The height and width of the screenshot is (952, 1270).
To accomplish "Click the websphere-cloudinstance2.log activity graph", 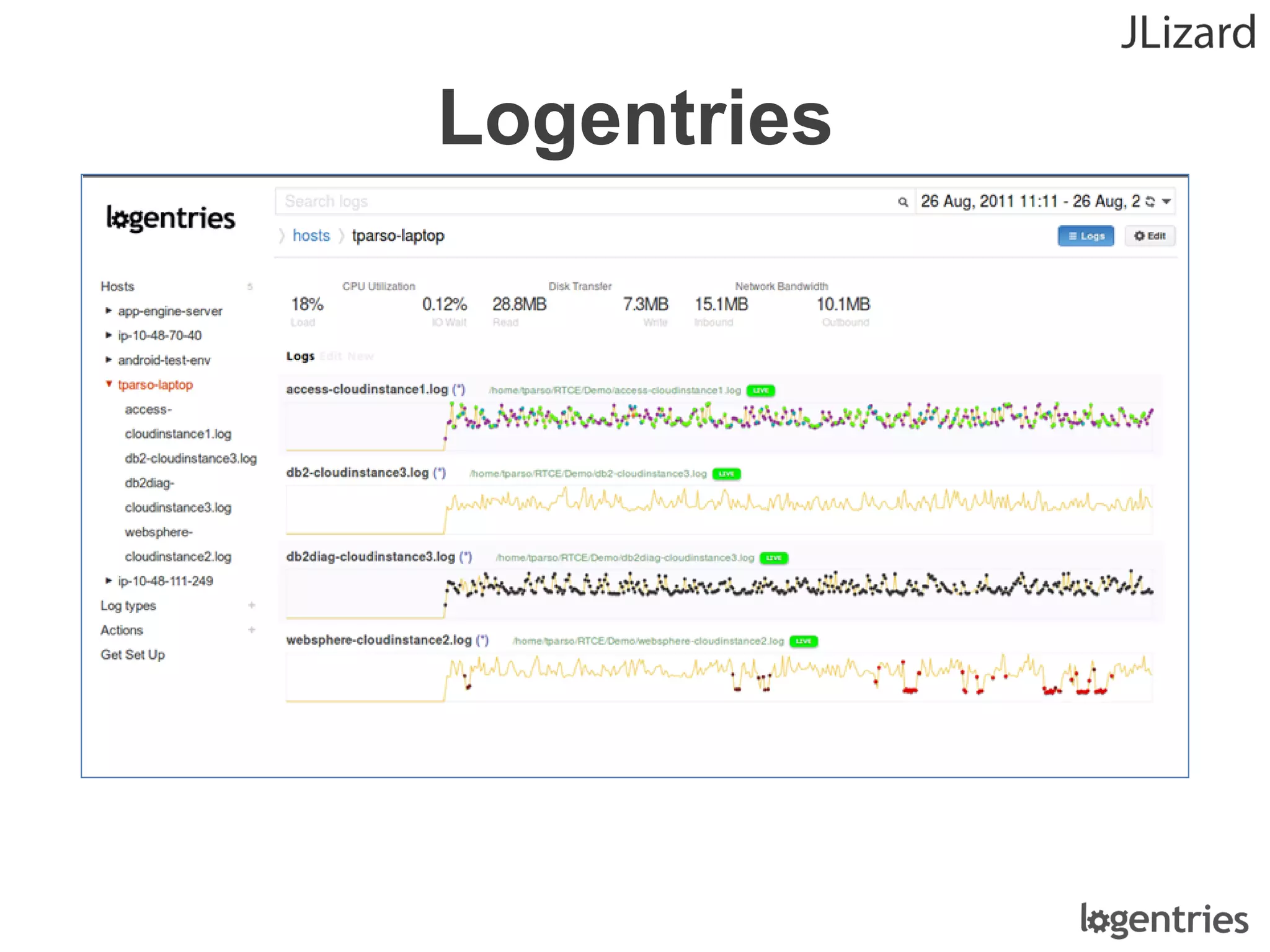I will pyautogui.click(x=719, y=676).
